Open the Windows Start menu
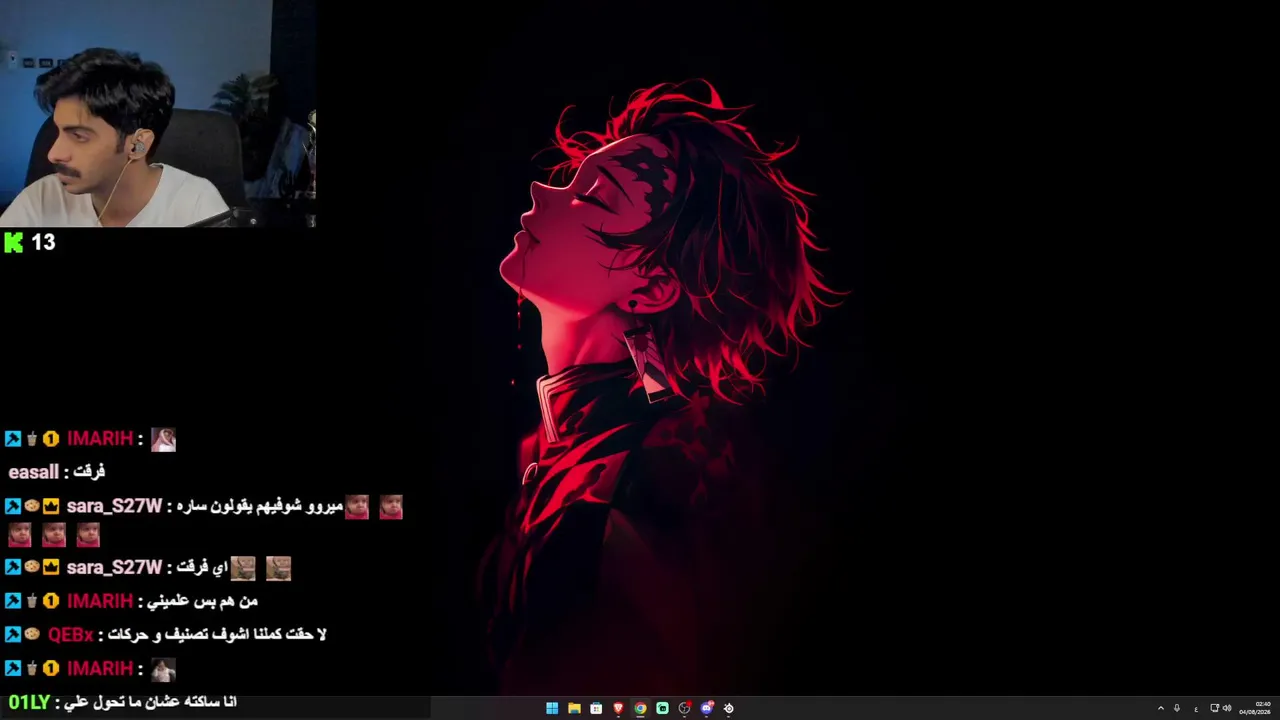1280x720 pixels. (552, 708)
